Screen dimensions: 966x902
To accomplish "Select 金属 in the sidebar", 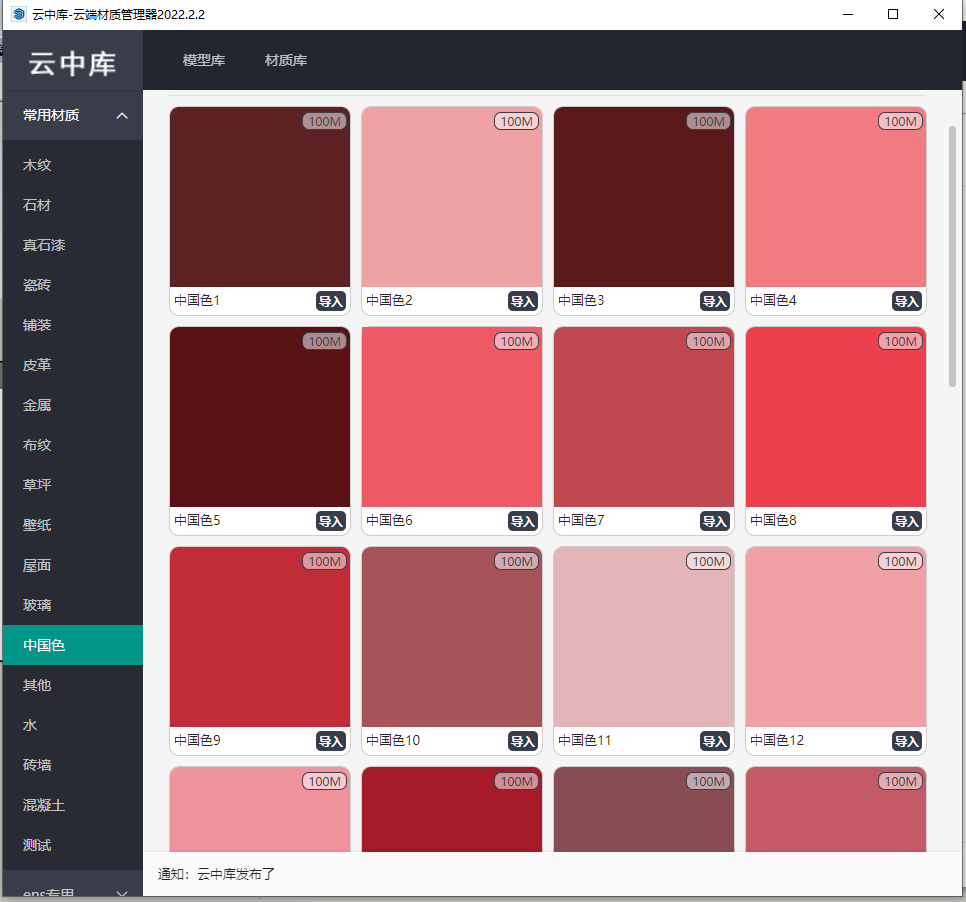I will (73, 405).
